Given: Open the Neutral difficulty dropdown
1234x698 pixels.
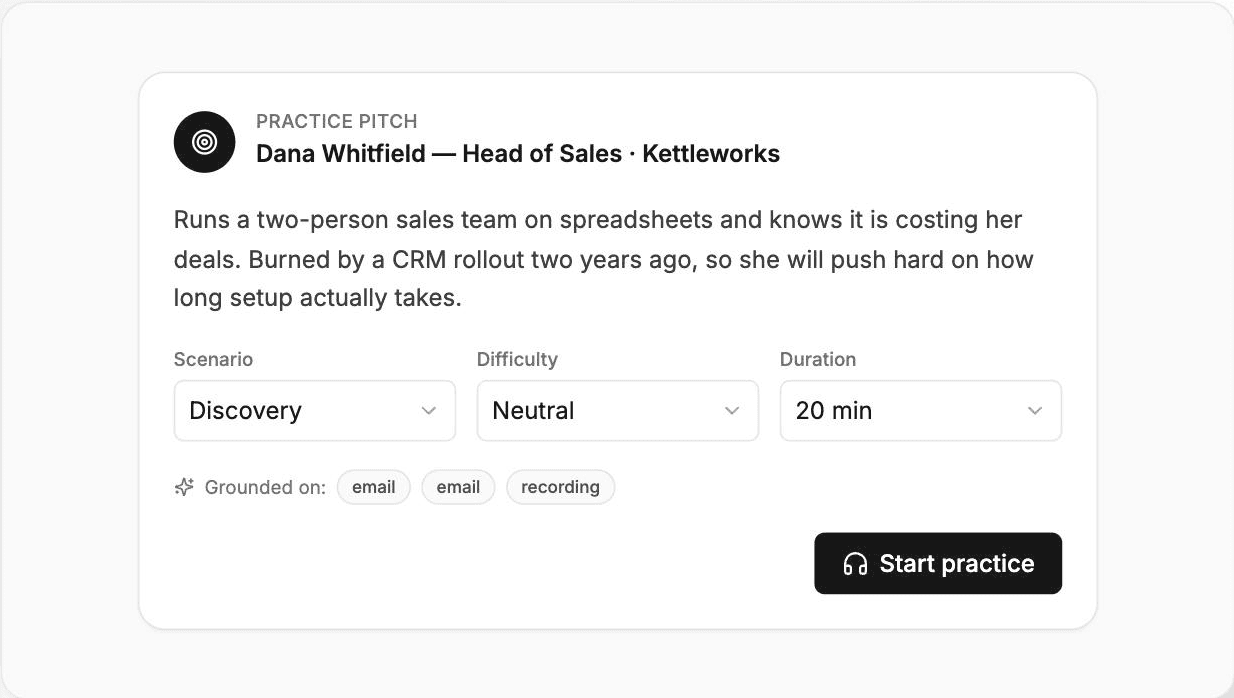Looking at the screenshot, I should (618, 410).
